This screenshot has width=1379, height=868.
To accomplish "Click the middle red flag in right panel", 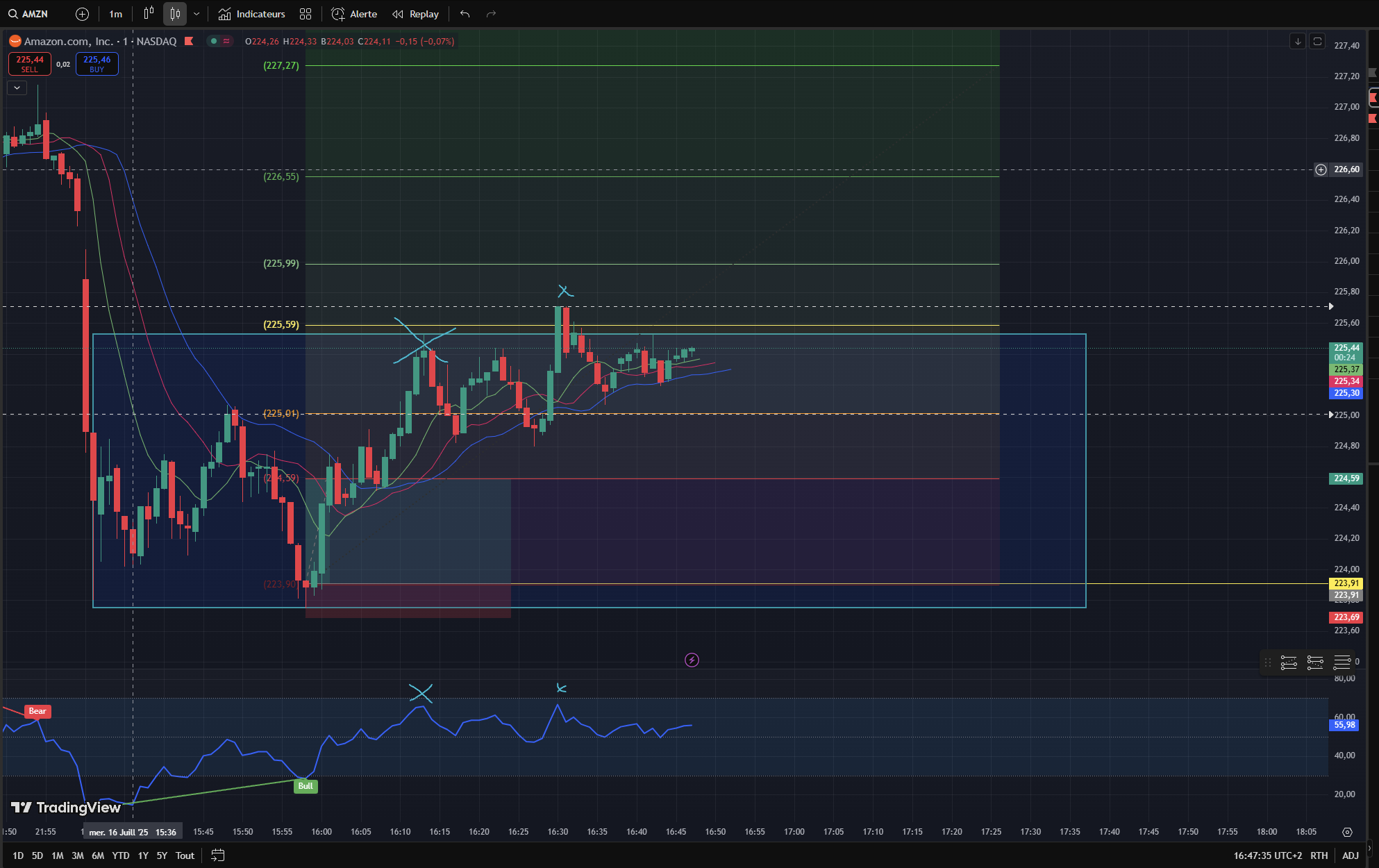I will pyautogui.click(x=1373, y=98).
